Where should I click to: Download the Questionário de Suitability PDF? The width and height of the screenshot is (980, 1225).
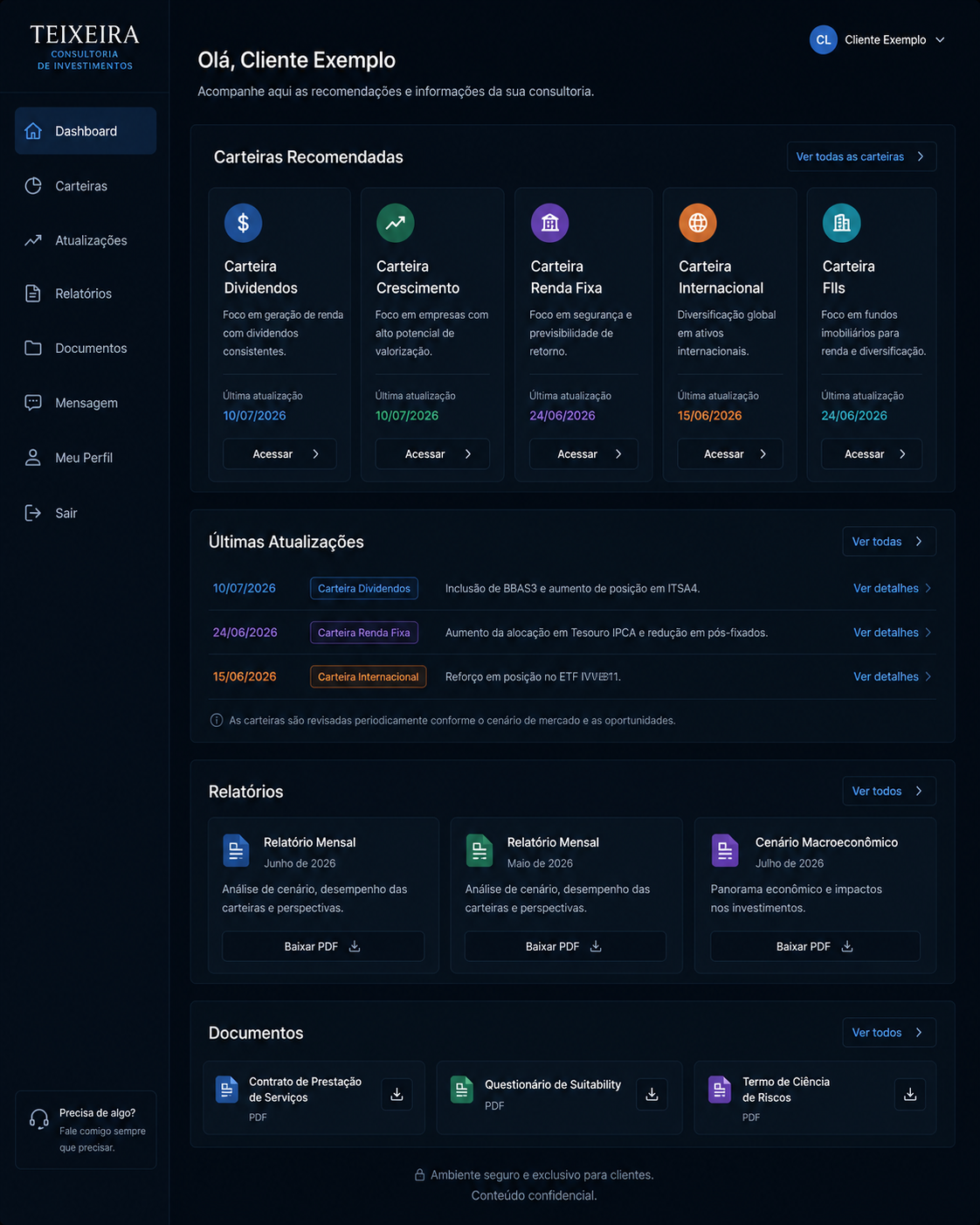(652, 1094)
